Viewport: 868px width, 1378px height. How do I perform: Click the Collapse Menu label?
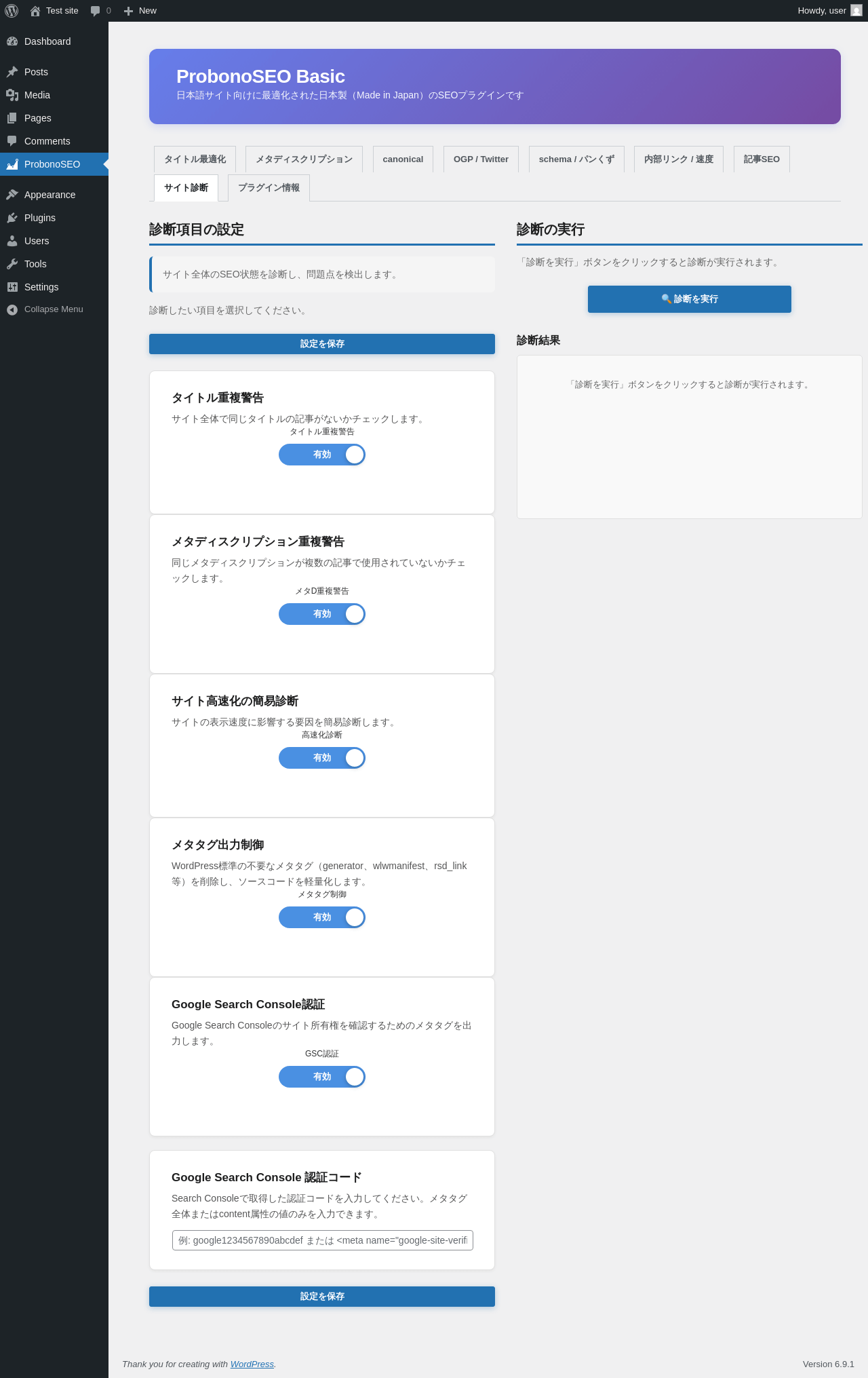54,309
